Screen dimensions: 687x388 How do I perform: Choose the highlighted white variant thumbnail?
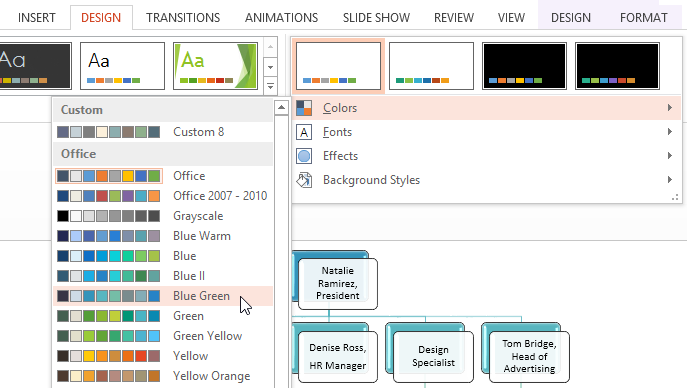338,66
